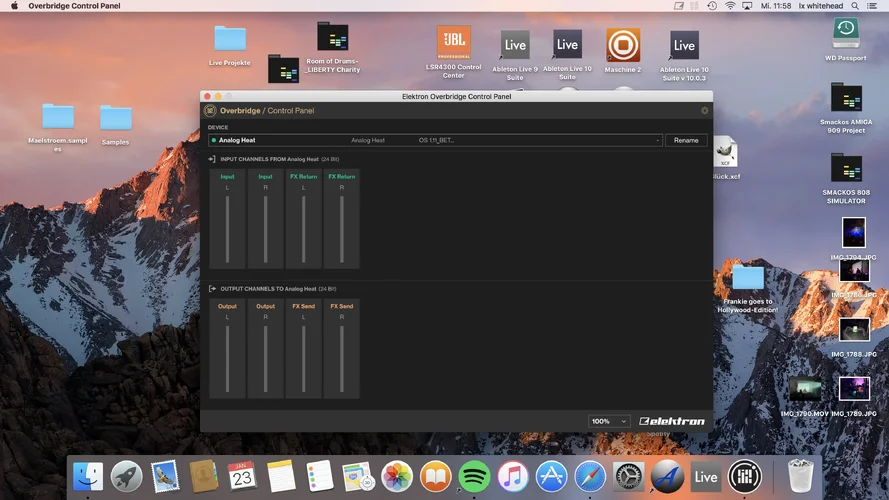Viewport: 889px width, 500px height.
Task: Click the Elektron logo link
Action: [672, 421]
